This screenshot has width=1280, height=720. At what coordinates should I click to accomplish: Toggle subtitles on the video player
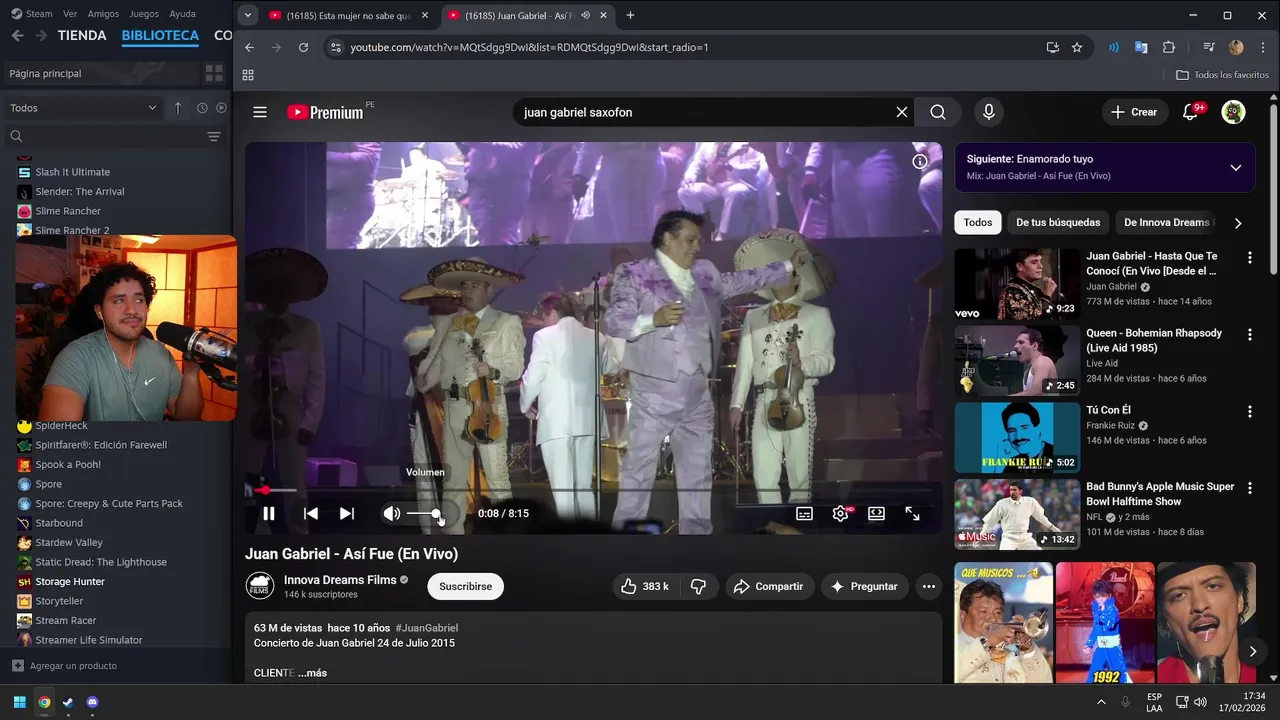[x=804, y=513]
